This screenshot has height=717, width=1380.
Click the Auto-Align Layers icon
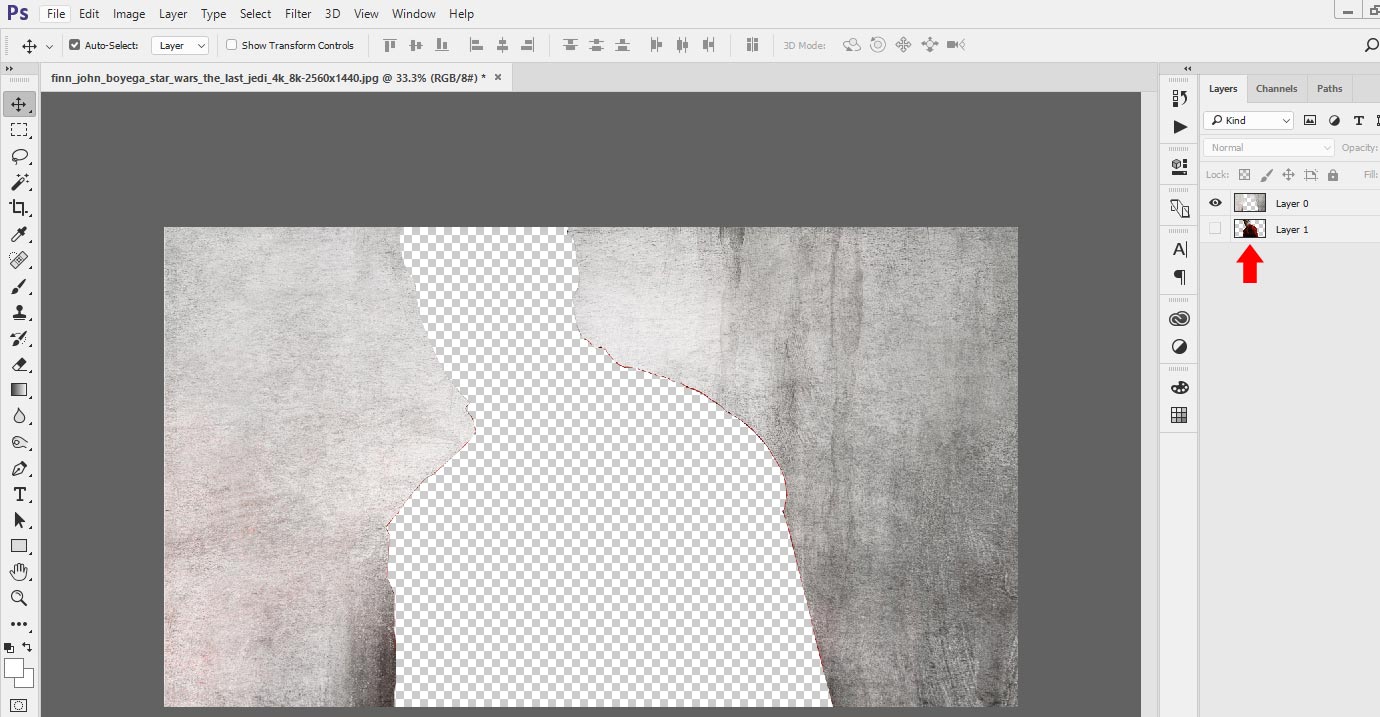pos(753,45)
